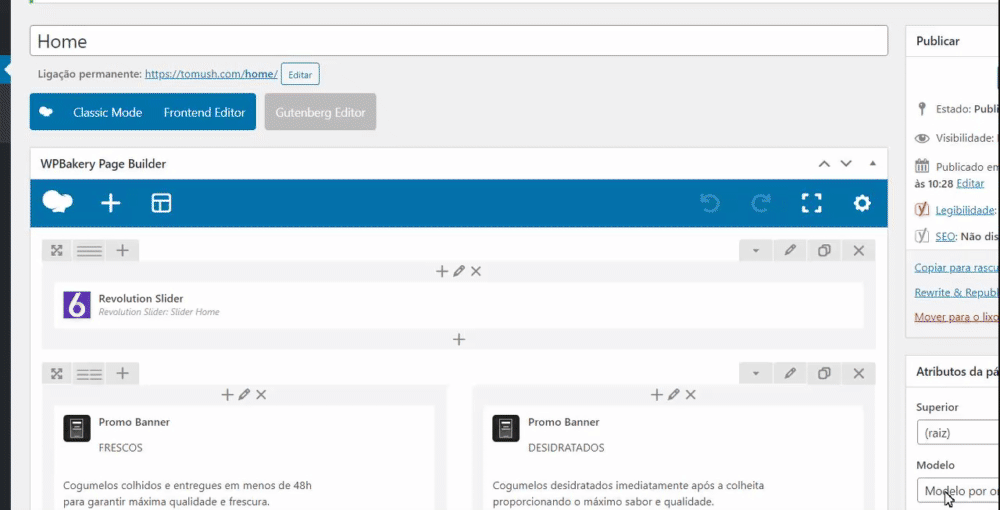Image resolution: width=1000 pixels, height=510 pixels.
Task: Edit the publish date via Editar link
Action: [970, 184]
